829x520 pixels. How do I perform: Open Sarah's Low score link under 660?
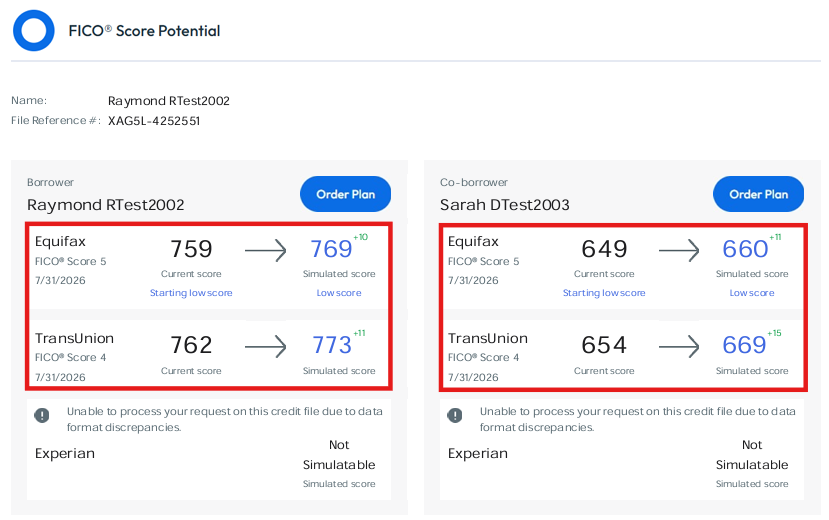point(752,293)
